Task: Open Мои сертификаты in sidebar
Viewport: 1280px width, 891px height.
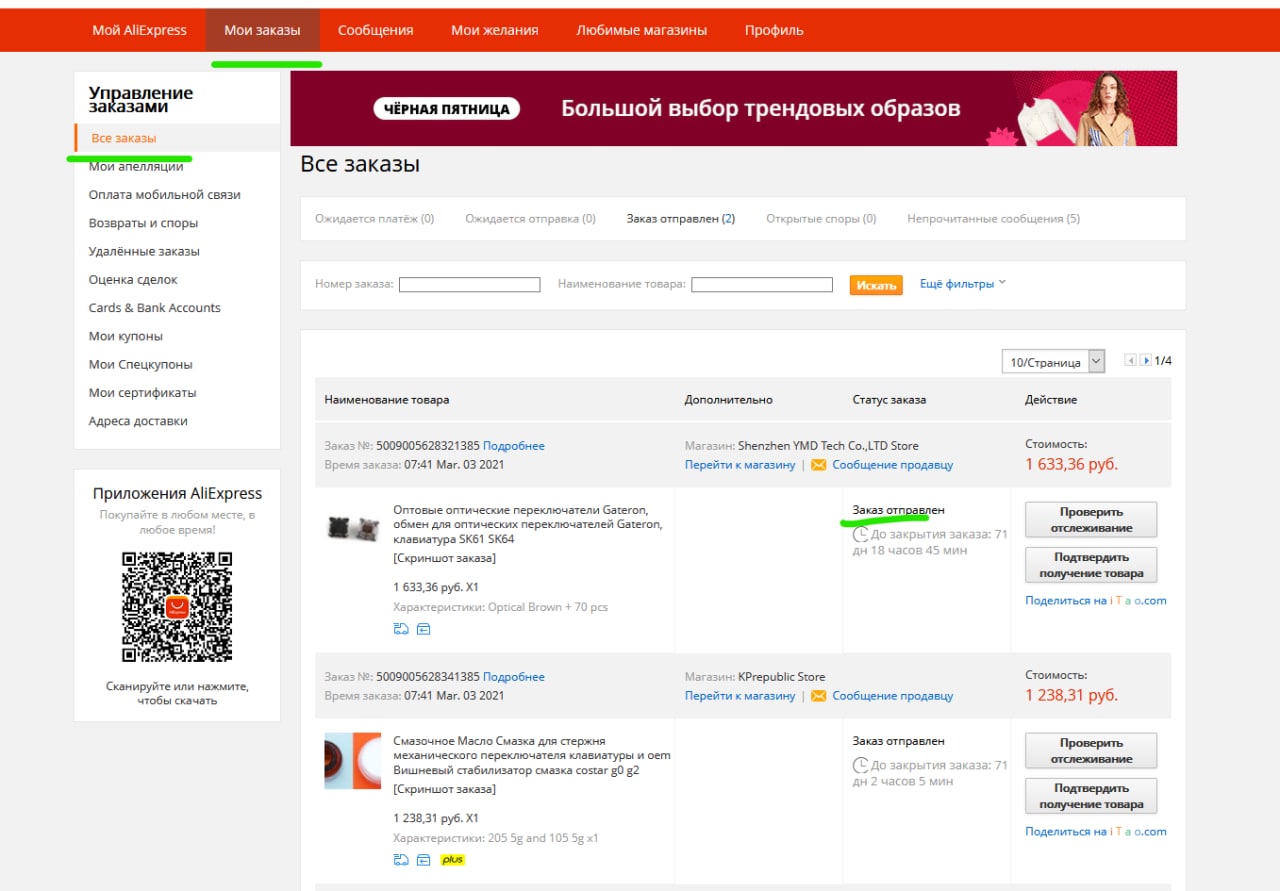Action: pyautogui.click(x=143, y=393)
